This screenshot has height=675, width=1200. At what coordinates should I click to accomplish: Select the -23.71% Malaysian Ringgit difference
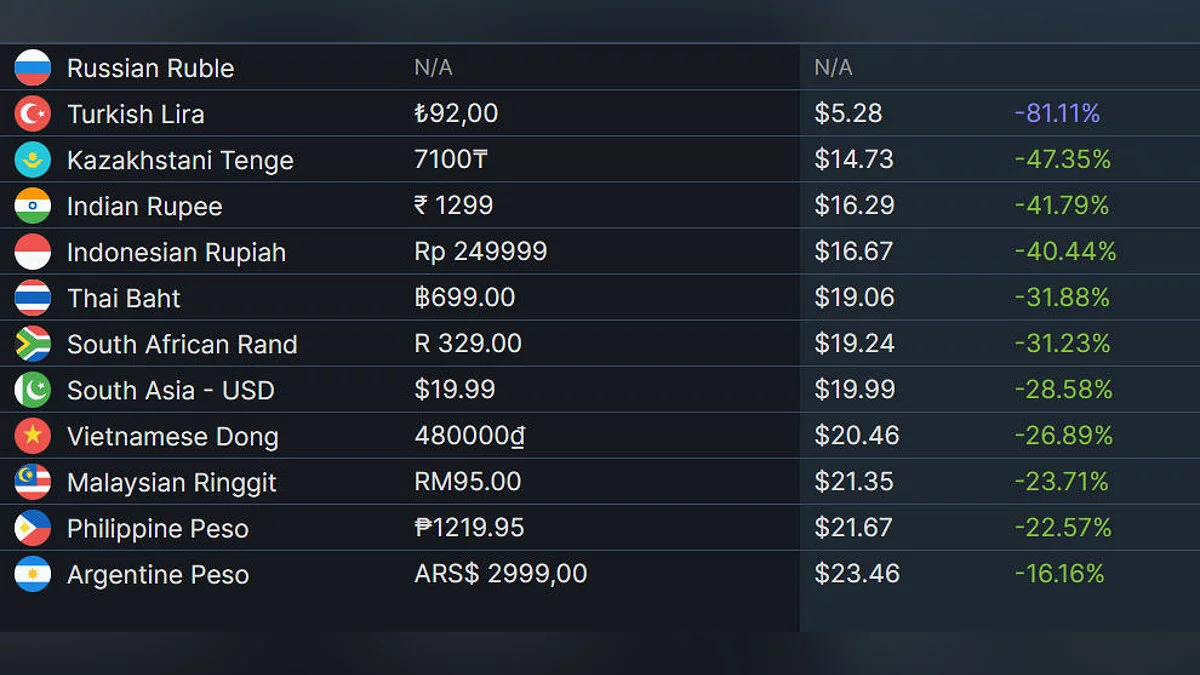click(x=1061, y=482)
